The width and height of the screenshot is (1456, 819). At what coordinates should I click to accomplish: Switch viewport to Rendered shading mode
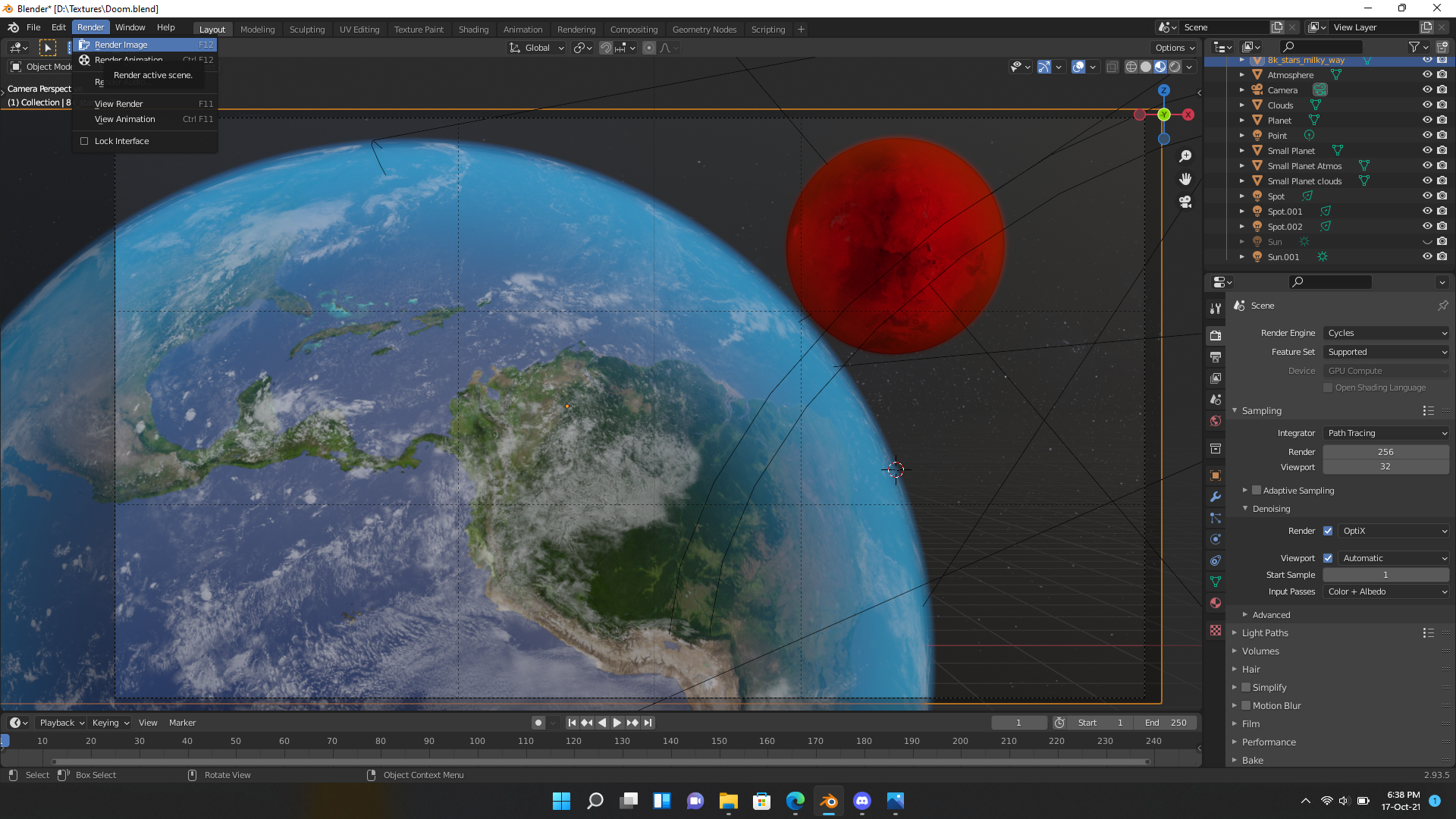coord(1174,67)
